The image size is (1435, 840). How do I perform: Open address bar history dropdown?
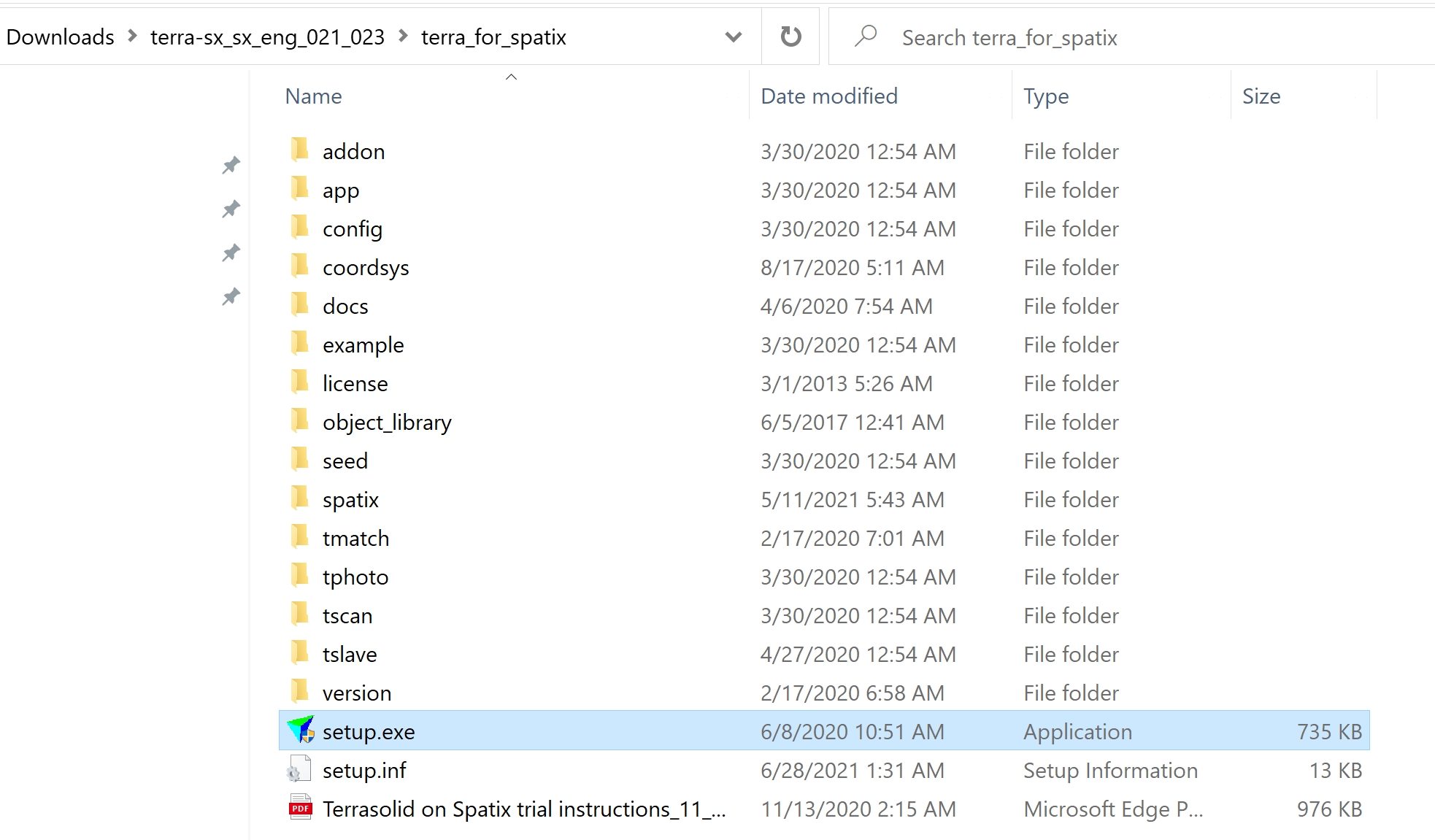pos(733,36)
